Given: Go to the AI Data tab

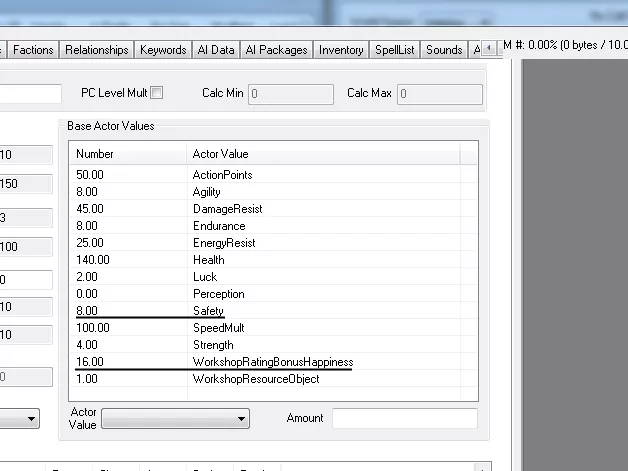Looking at the screenshot, I should coord(216,50).
